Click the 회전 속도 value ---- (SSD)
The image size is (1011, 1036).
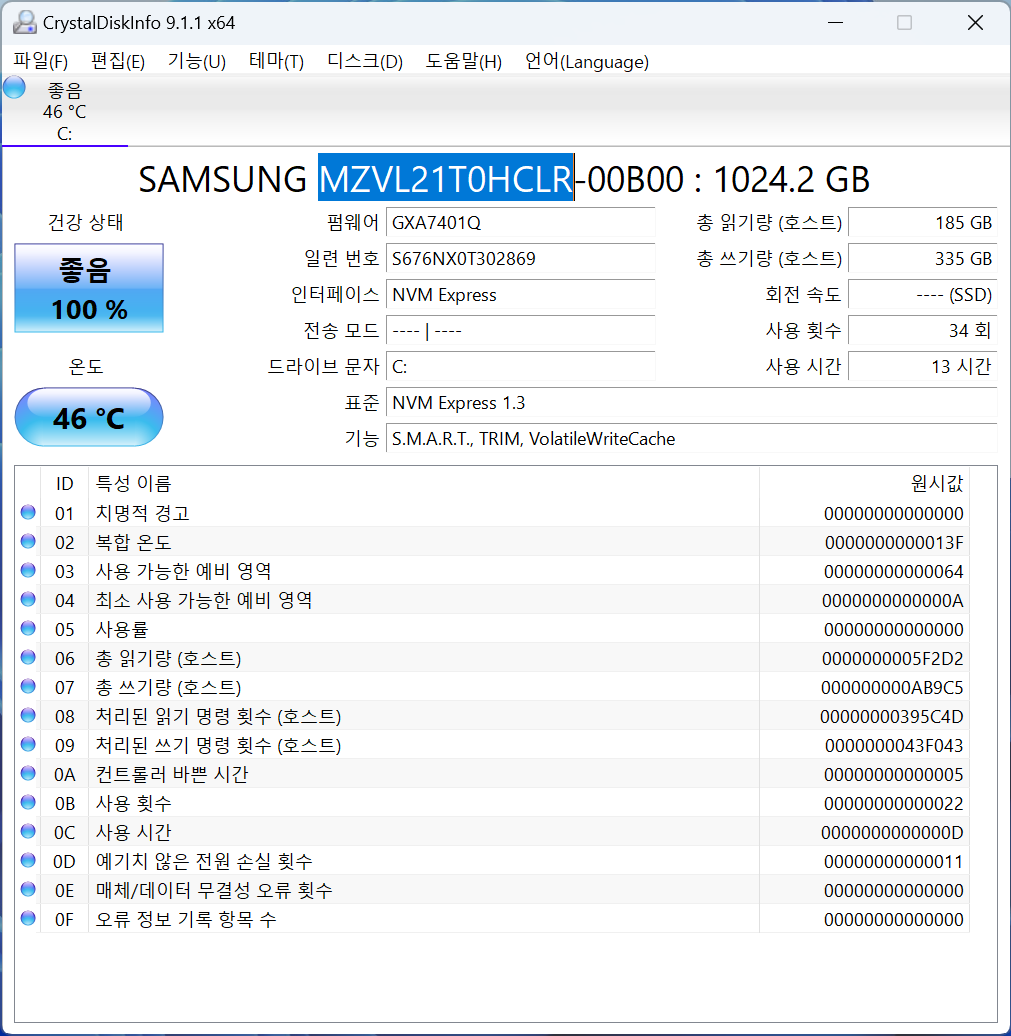(923, 295)
